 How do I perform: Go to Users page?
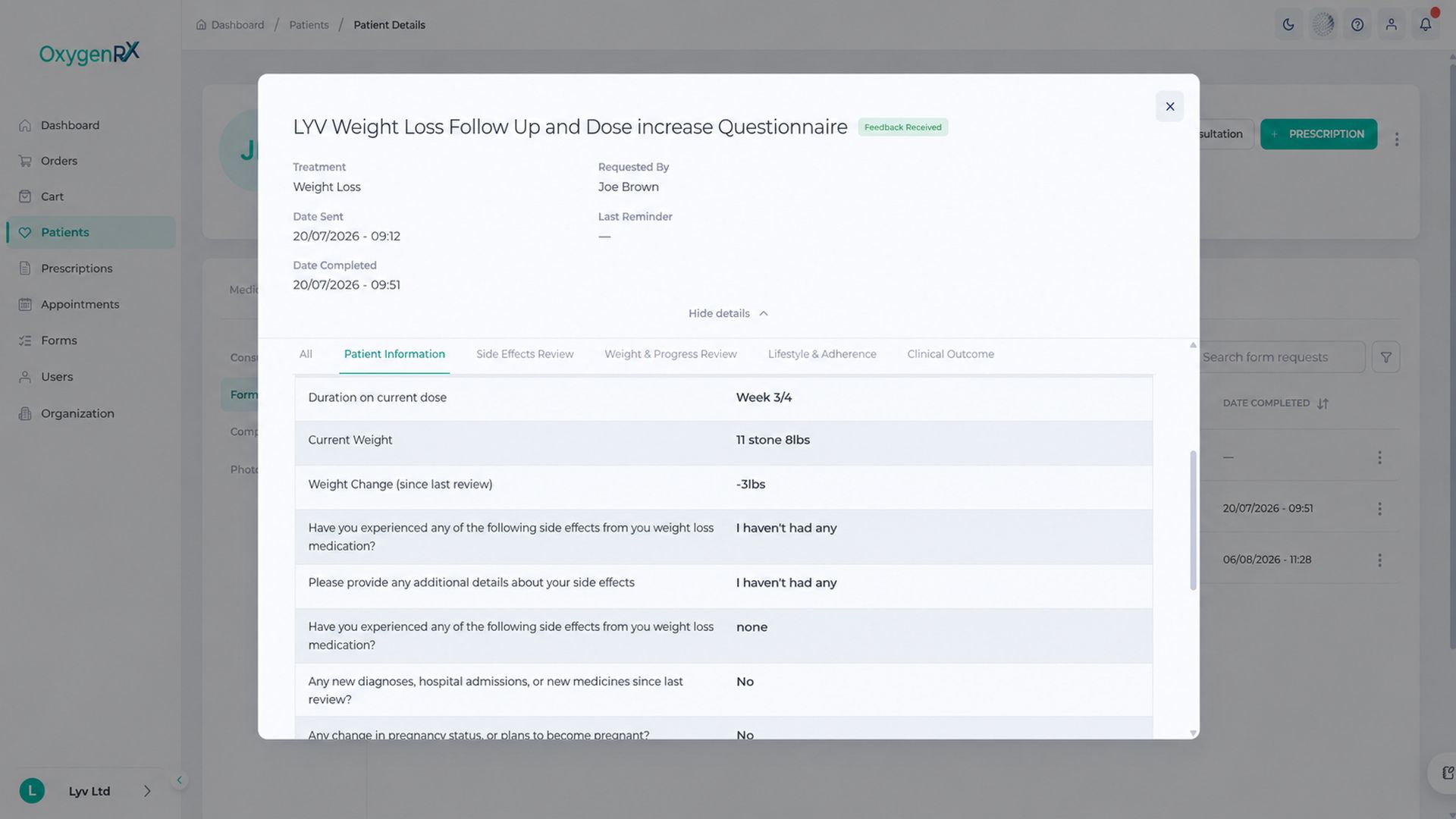pyautogui.click(x=57, y=377)
